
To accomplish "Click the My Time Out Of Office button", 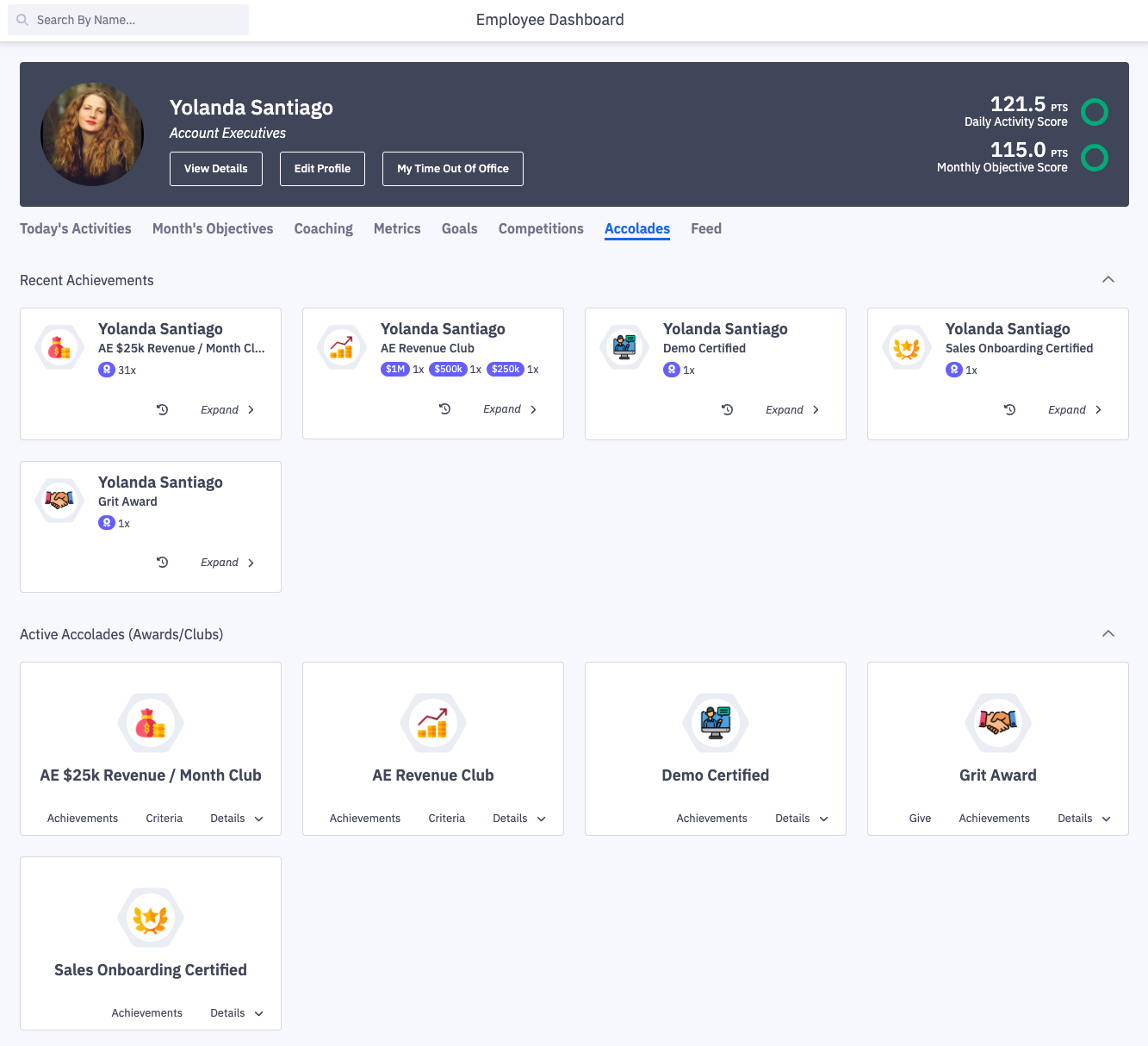I will (x=452, y=168).
